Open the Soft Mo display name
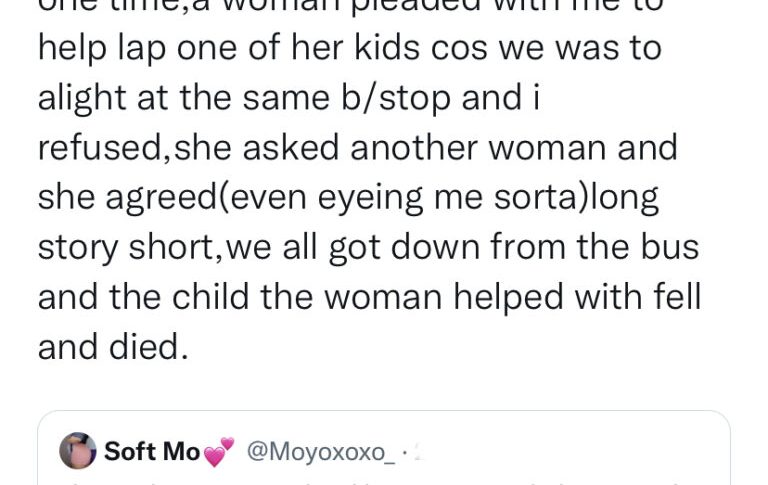Image resolution: width=768 pixels, height=485 pixels. pos(152,452)
